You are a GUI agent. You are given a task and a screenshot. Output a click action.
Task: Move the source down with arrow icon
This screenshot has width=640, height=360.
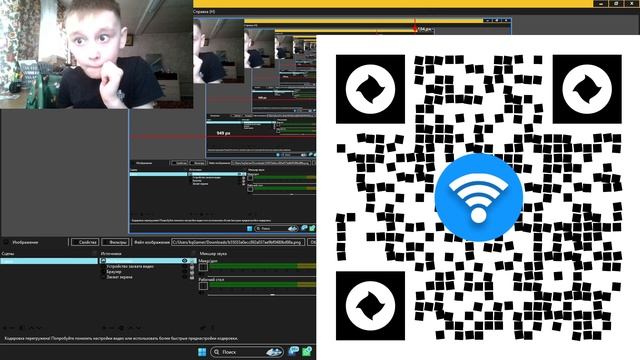(x=139, y=328)
